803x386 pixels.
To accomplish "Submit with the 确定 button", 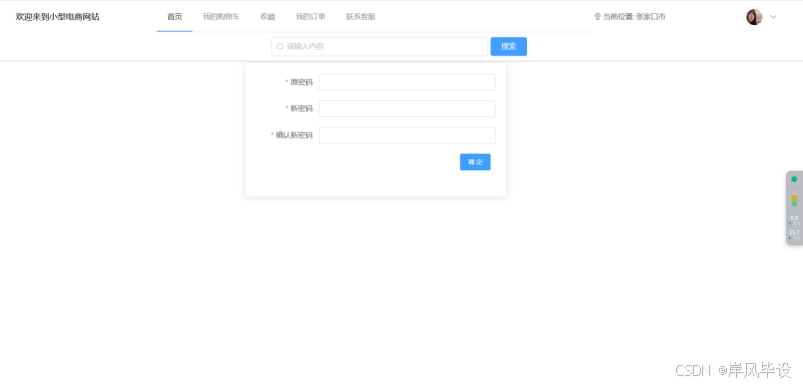I will (475, 162).
